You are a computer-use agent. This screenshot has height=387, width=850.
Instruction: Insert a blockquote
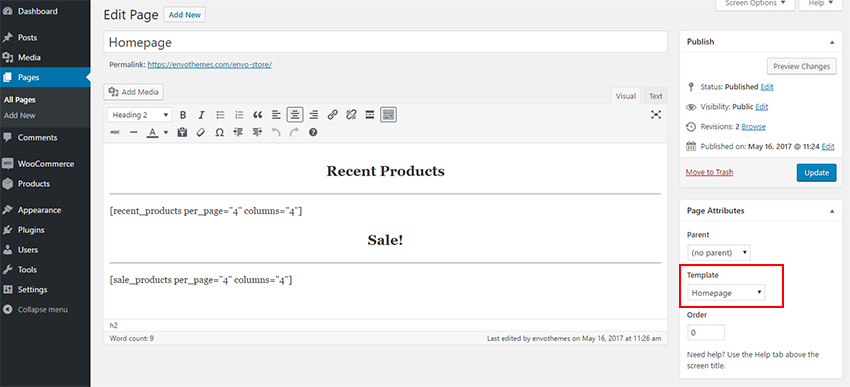tap(257, 115)
